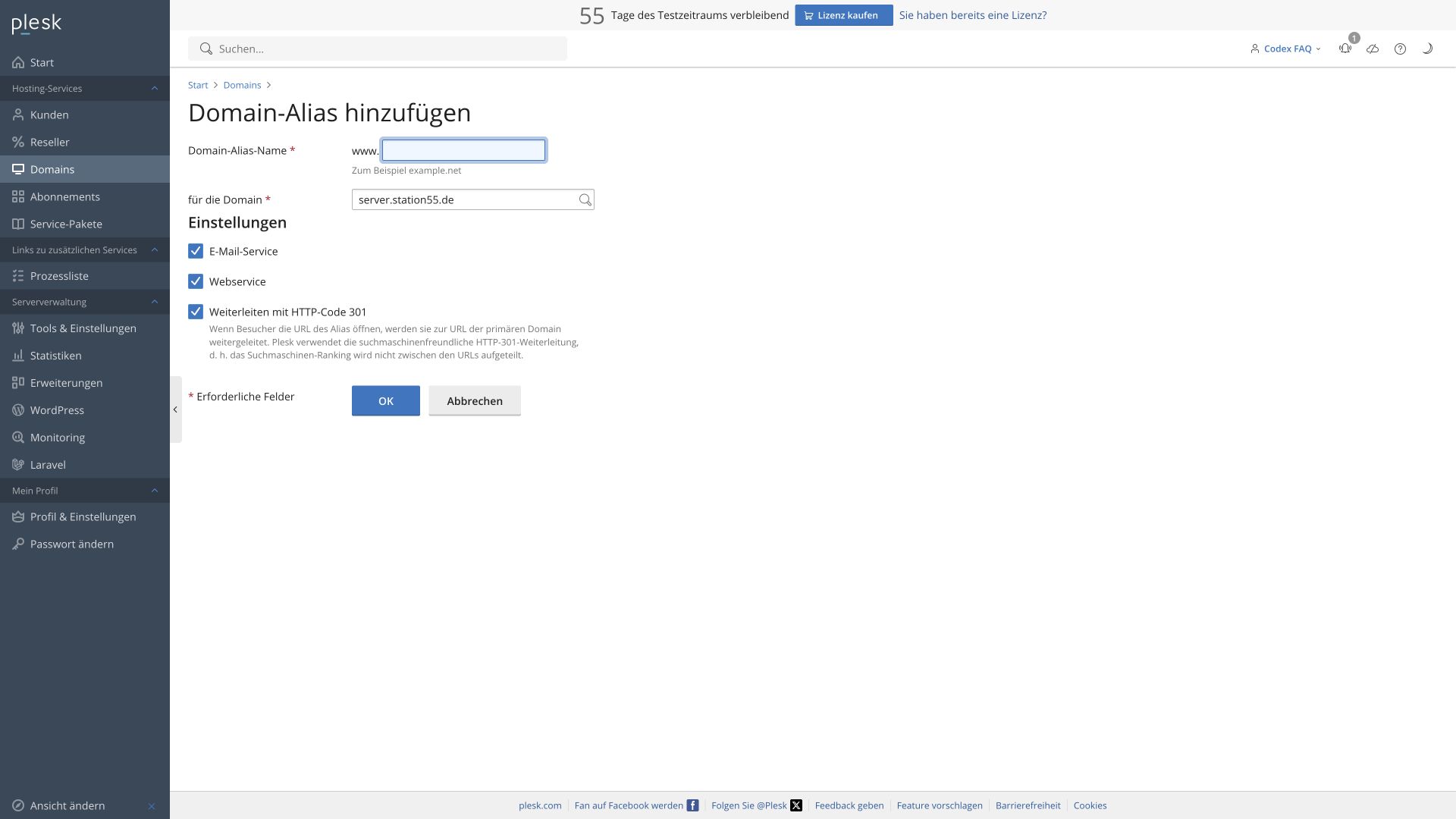Viewport: 1456px width, 819px height.
Task: Switch to dark mode moon icon
Action: 1427,49
